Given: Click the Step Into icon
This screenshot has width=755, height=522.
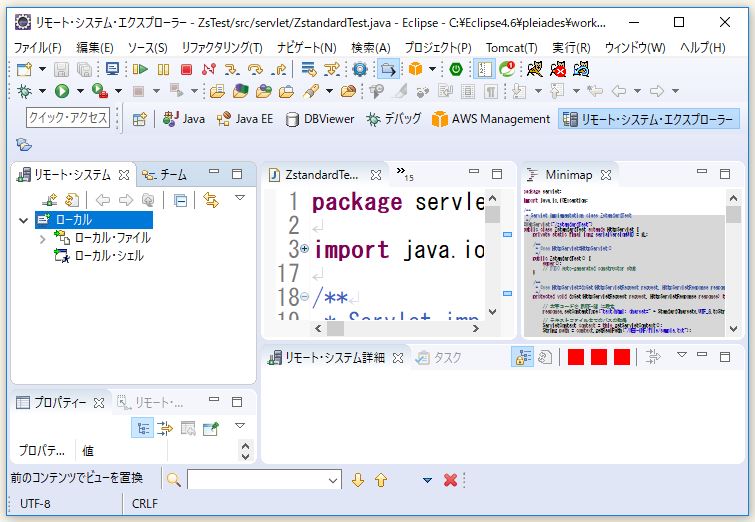Looking at the screenshot, I should (x=232, y=69).
